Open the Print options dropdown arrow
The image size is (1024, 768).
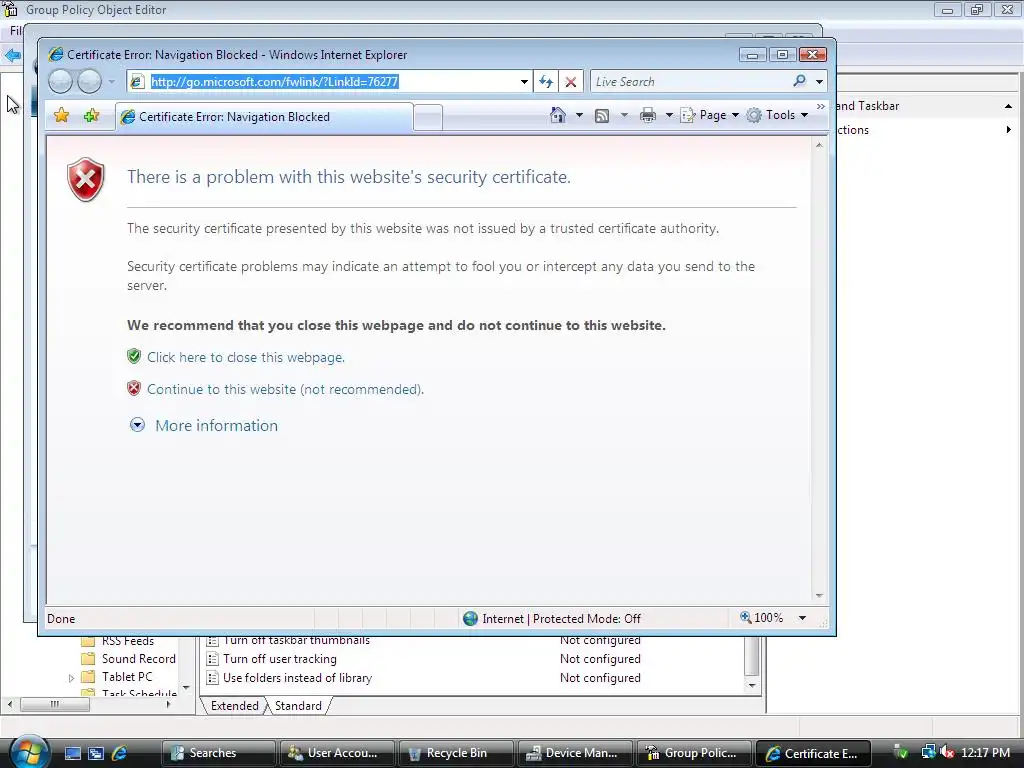(669, 115)
